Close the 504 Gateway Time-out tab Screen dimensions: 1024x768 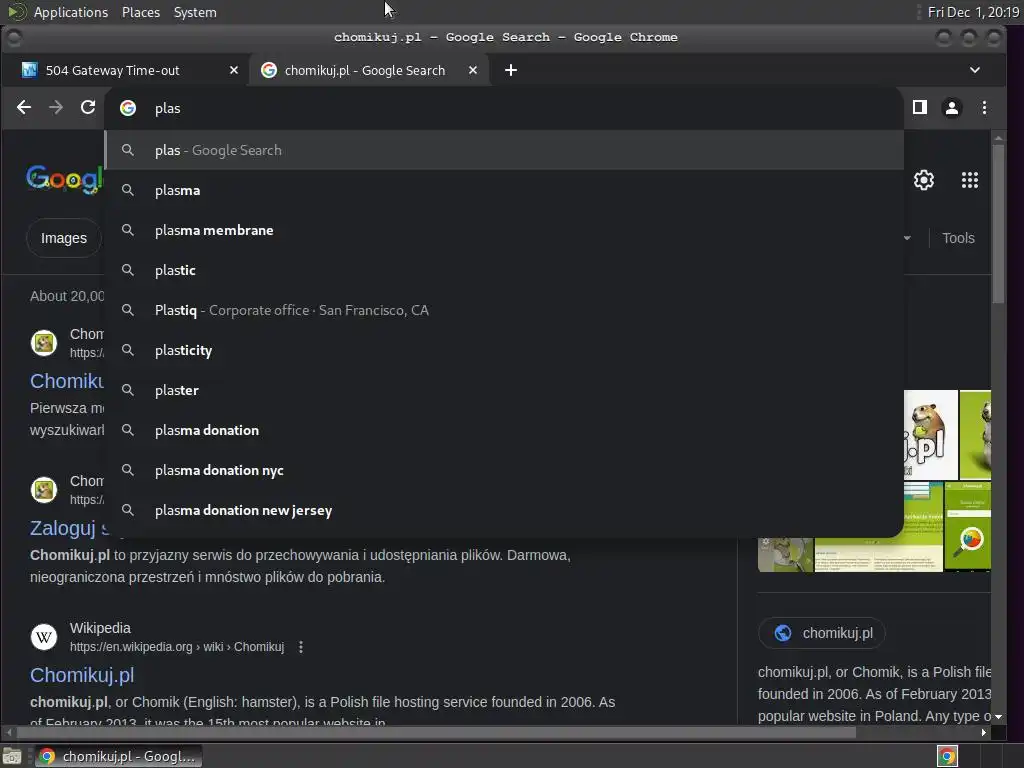point(234,70)
